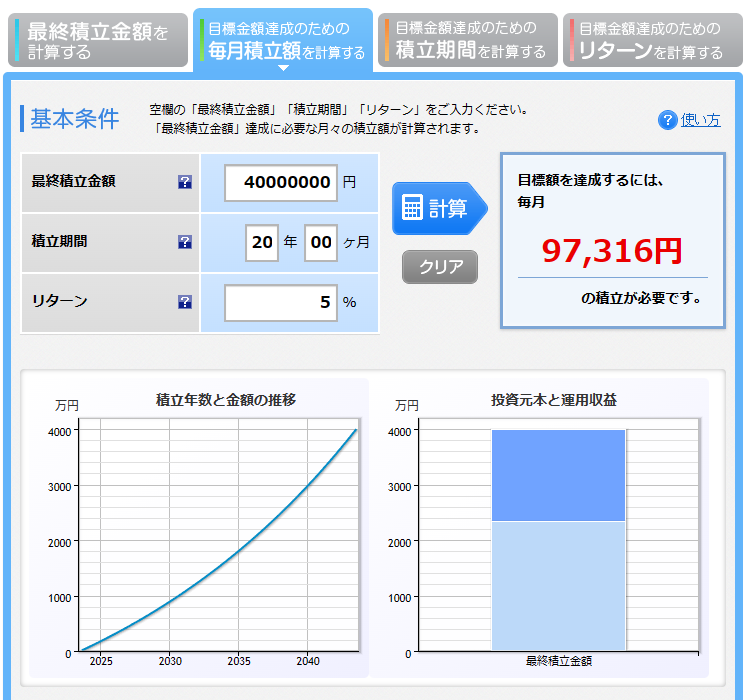The width and height of the screenshot is (743, 700).
Task: Click the red 97,316円 result amount
Action: (611, 251)
